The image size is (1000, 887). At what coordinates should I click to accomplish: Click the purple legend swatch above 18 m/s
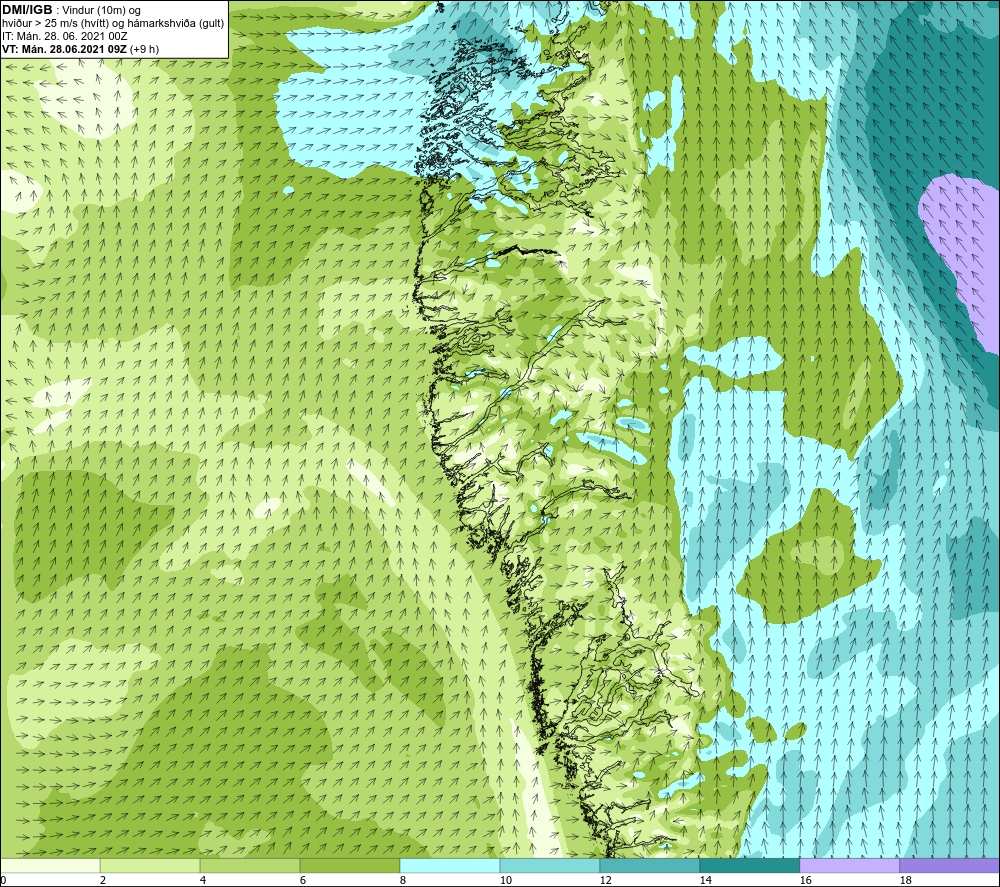click(949, 866)
